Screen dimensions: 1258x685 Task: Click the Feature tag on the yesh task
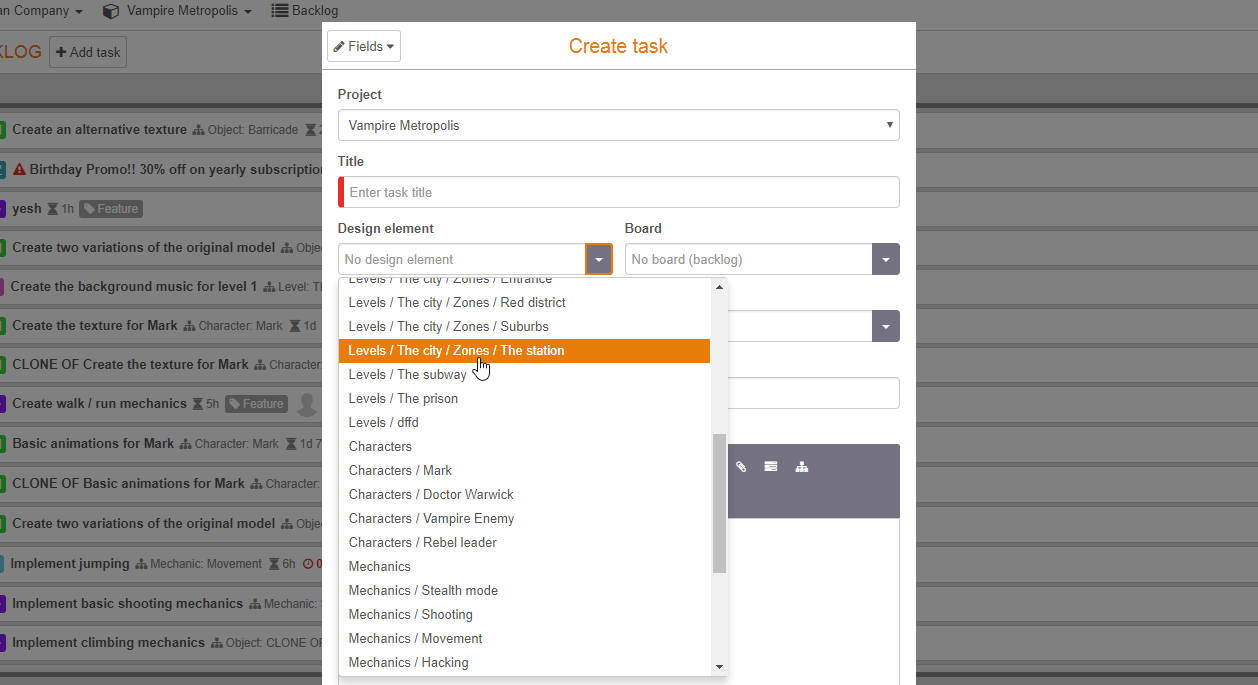(x=111, y=209)
